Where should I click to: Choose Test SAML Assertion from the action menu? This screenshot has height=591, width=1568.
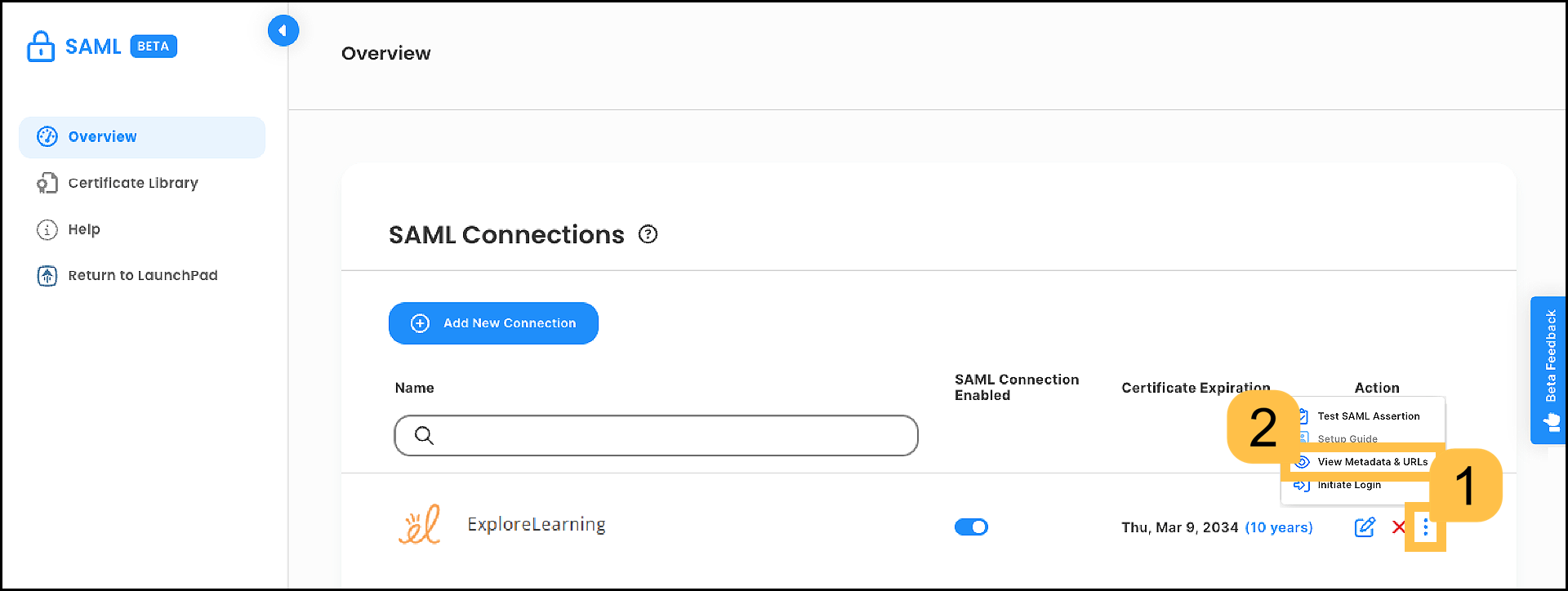[1368, 415]
